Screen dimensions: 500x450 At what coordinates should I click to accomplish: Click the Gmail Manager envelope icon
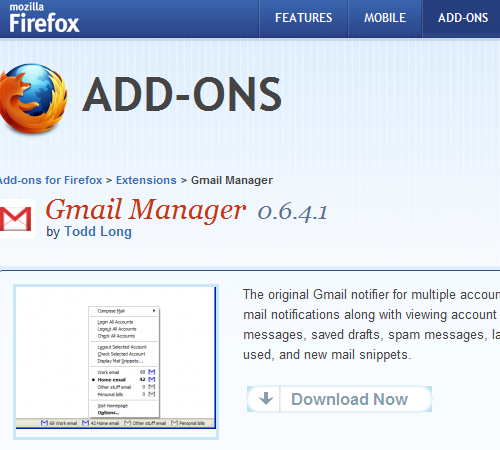(16, 219)
